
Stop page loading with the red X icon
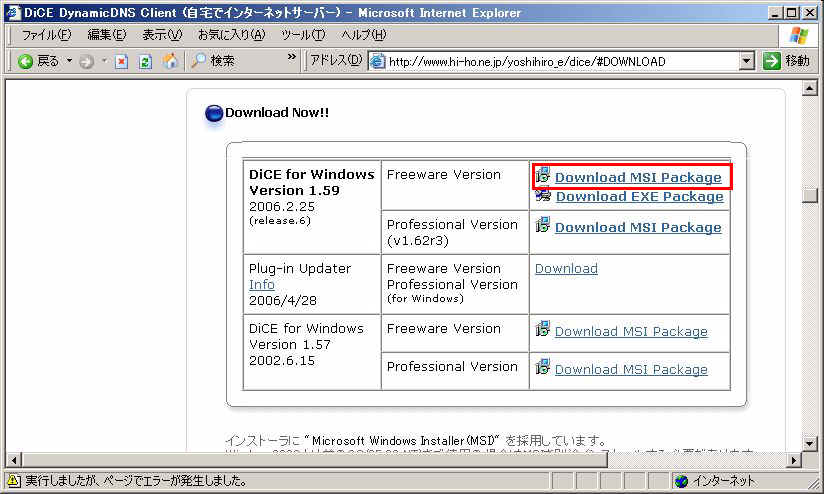[121, 62]
